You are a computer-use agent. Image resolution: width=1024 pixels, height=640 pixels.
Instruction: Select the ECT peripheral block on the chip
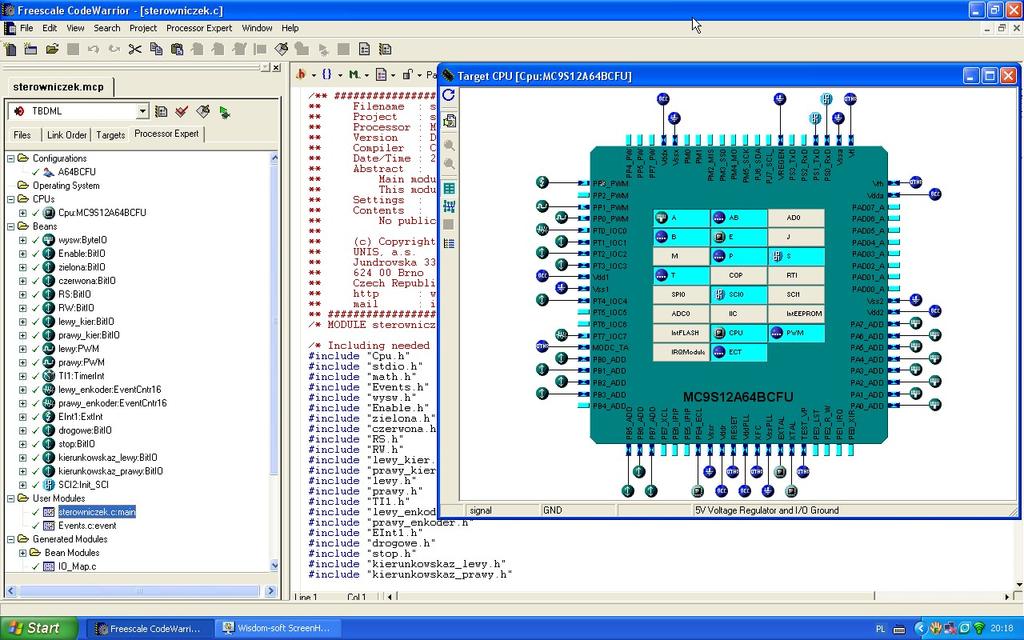coord(739,352)
